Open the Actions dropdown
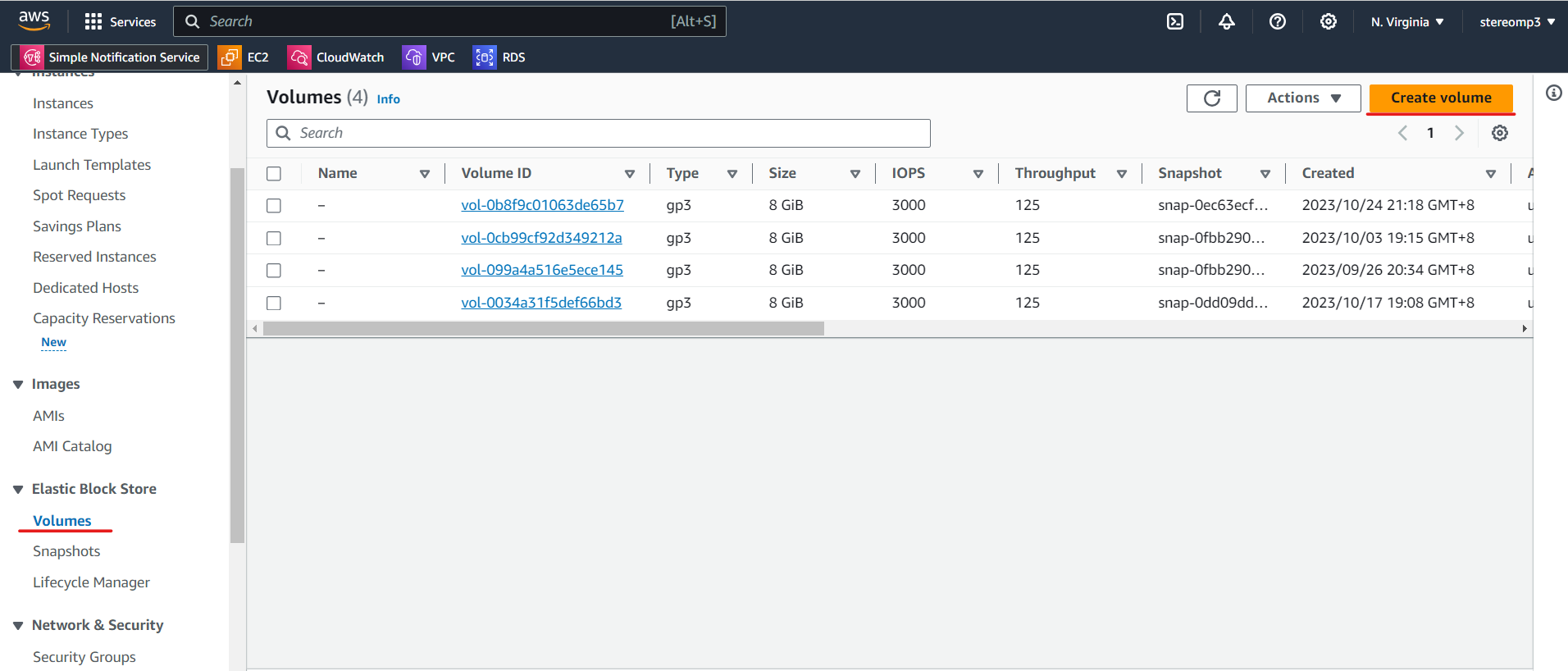Image resolution: width=1568 pixels, height=671 pixels. pos(1303,98)
